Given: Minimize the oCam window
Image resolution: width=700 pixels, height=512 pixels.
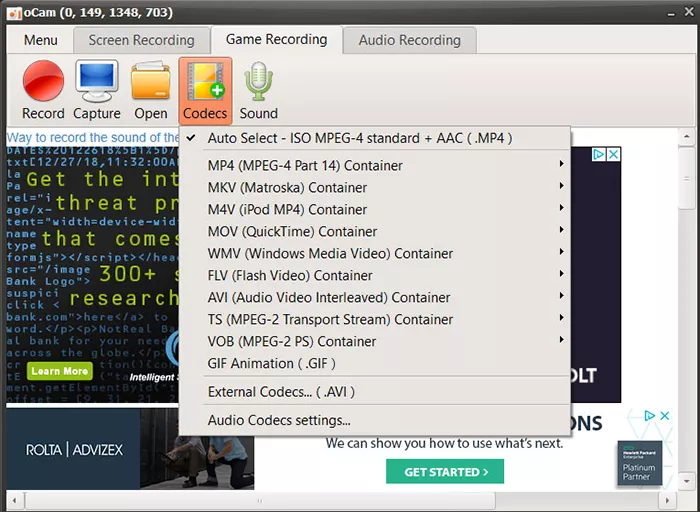Looking at the screenshot, I should [x=671, y=13].
